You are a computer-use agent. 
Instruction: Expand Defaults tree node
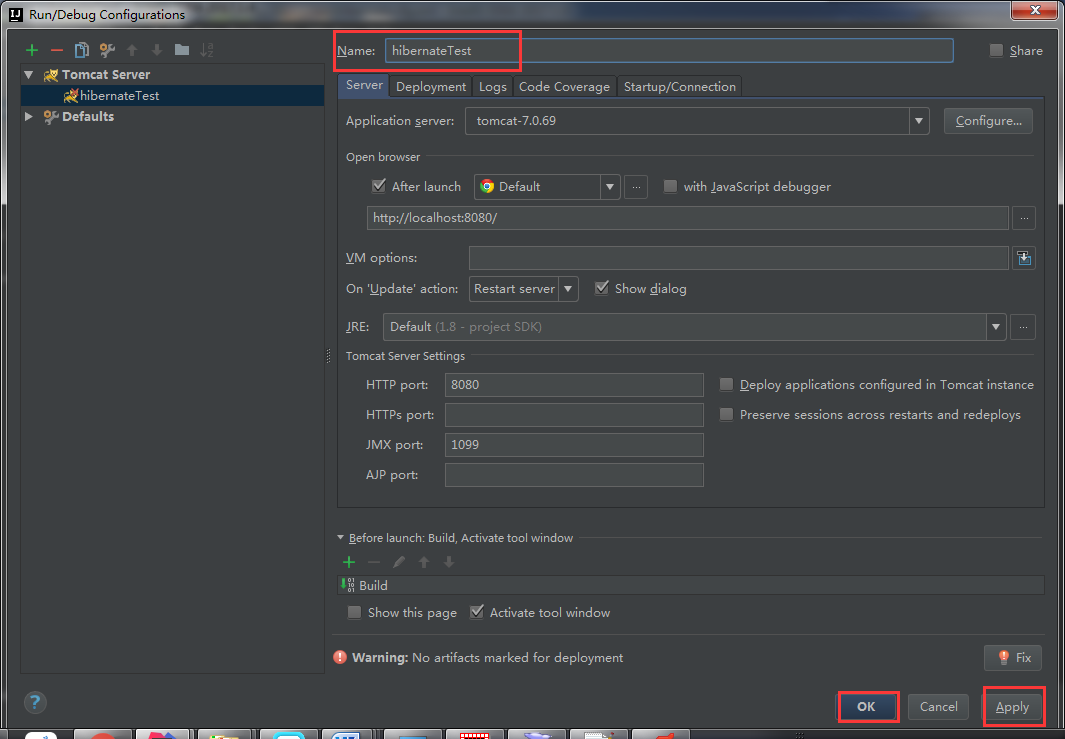(x=29, y=116)
